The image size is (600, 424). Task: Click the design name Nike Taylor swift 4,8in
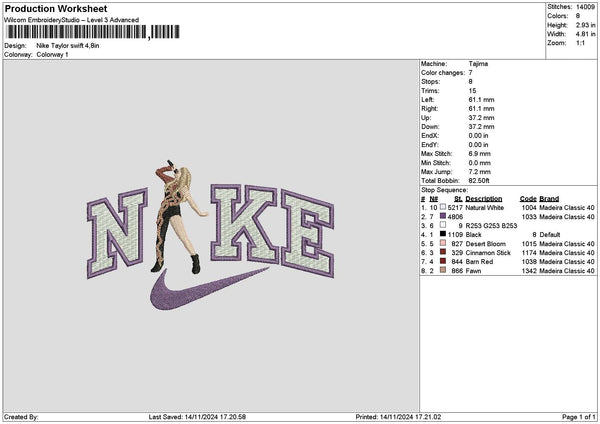68,46
